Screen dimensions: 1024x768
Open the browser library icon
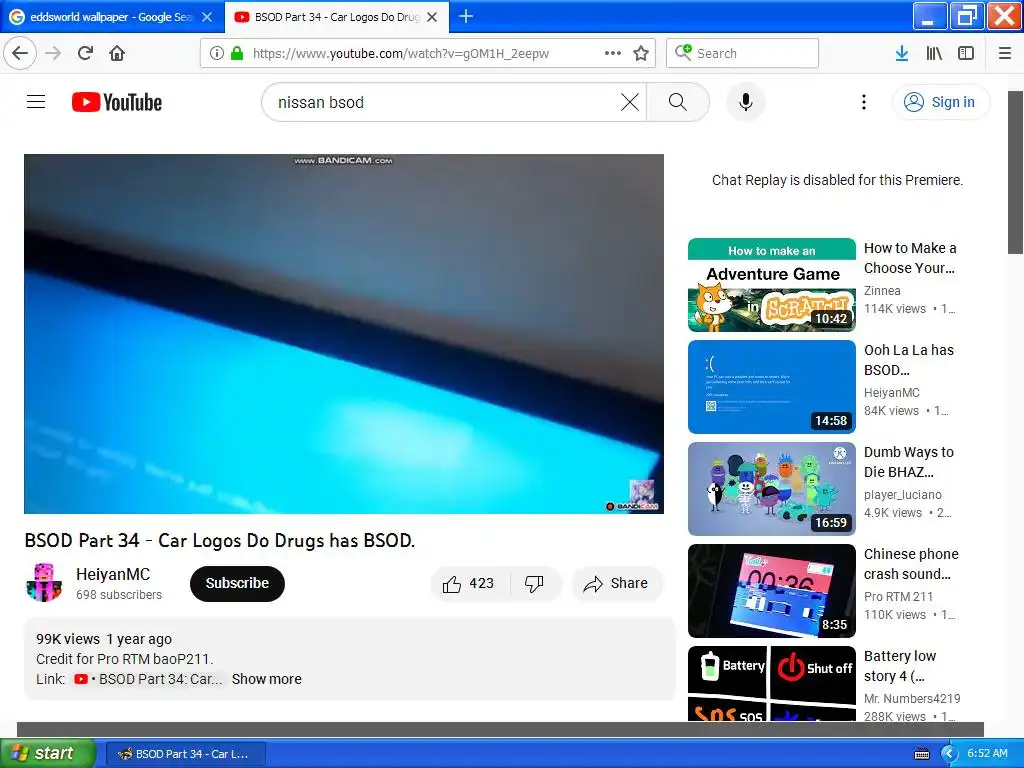(934, 53)
